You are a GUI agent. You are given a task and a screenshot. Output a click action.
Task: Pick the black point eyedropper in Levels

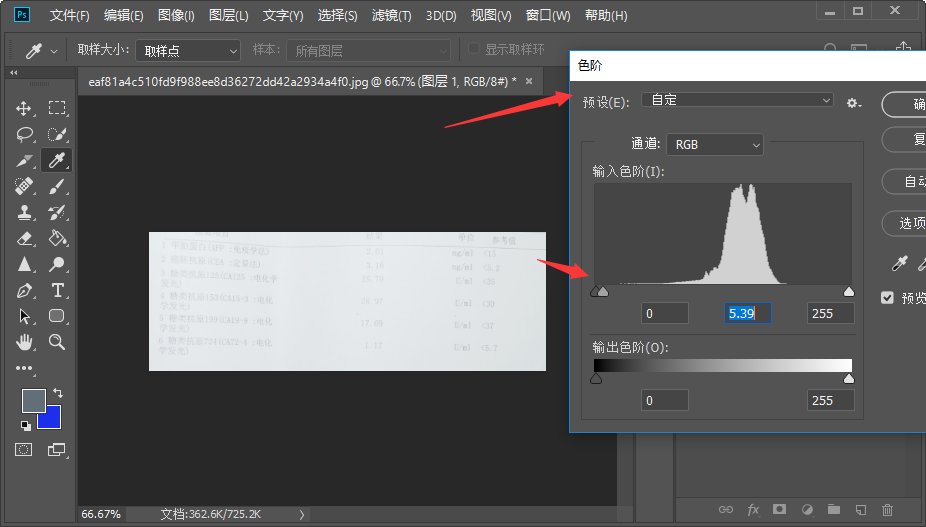(x=899, y=264)
